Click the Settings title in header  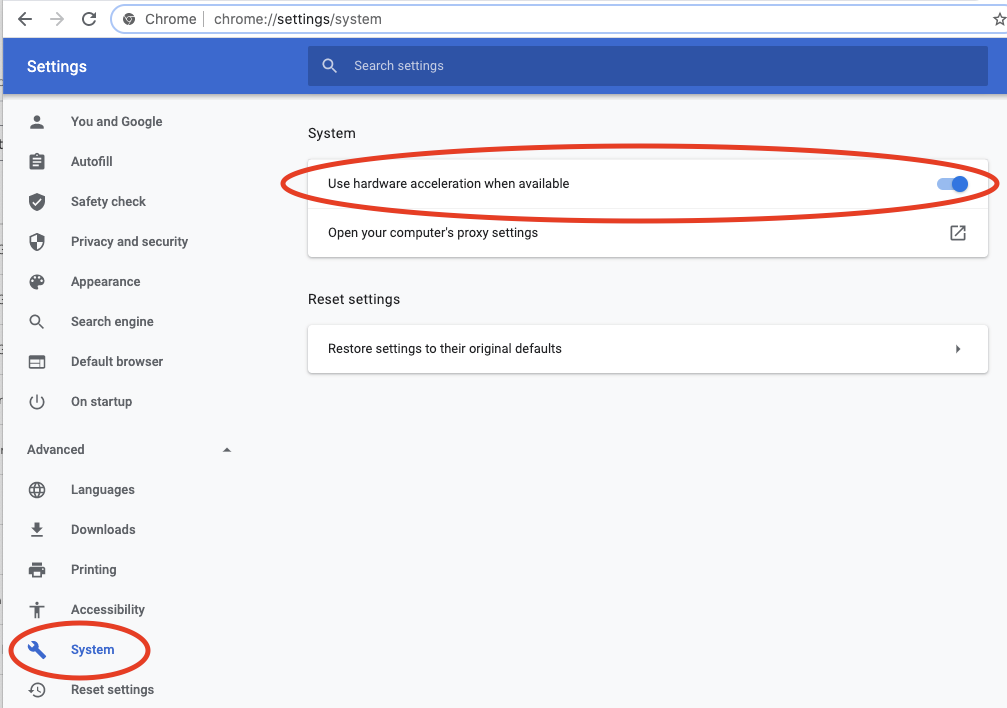click(57, 66)
